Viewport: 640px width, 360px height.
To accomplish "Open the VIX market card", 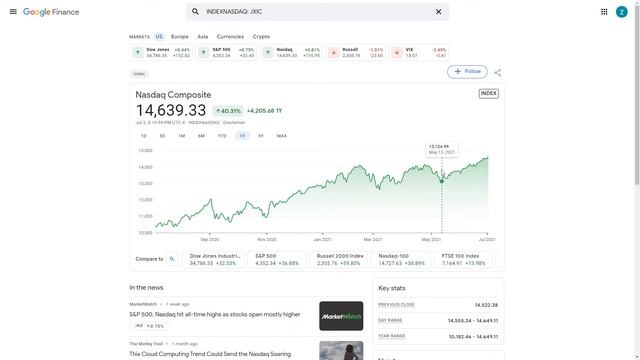I will point(419,53).
